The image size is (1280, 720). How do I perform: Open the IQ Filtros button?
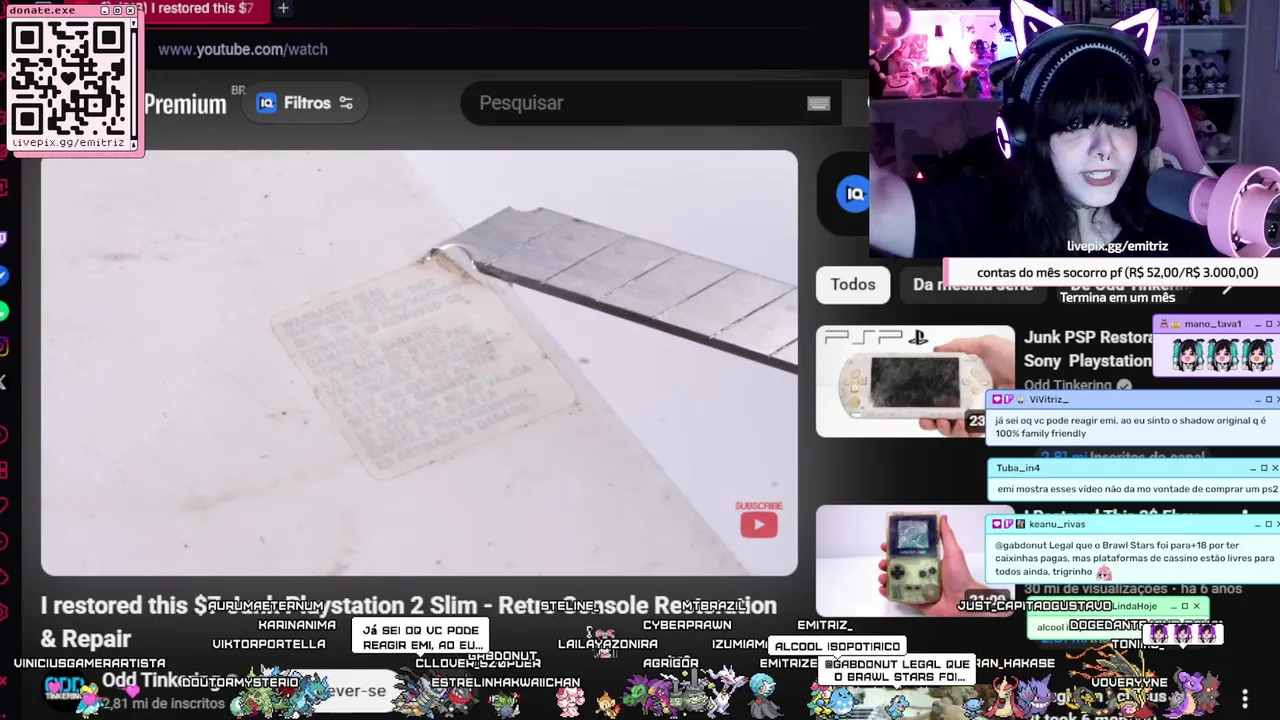pyautogui.click(x=305, y=103)
